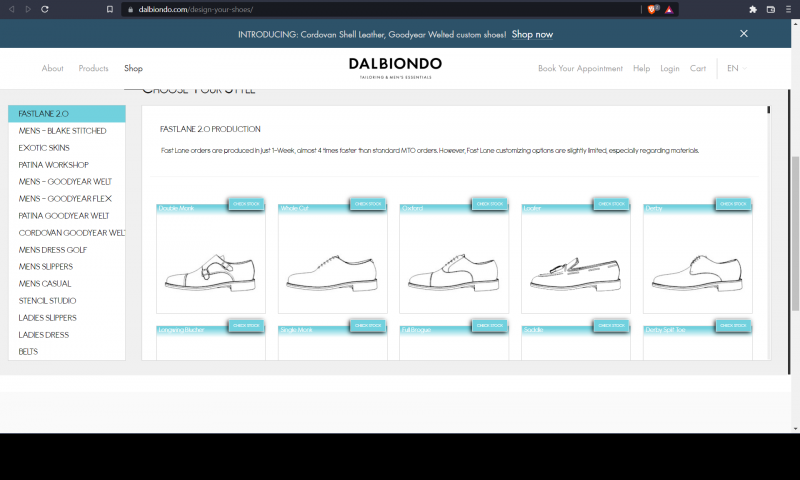Image resolution: width=800 pixels, height=480 pixels.
Task: Check stock for Loafer
Action: [611, 204]
